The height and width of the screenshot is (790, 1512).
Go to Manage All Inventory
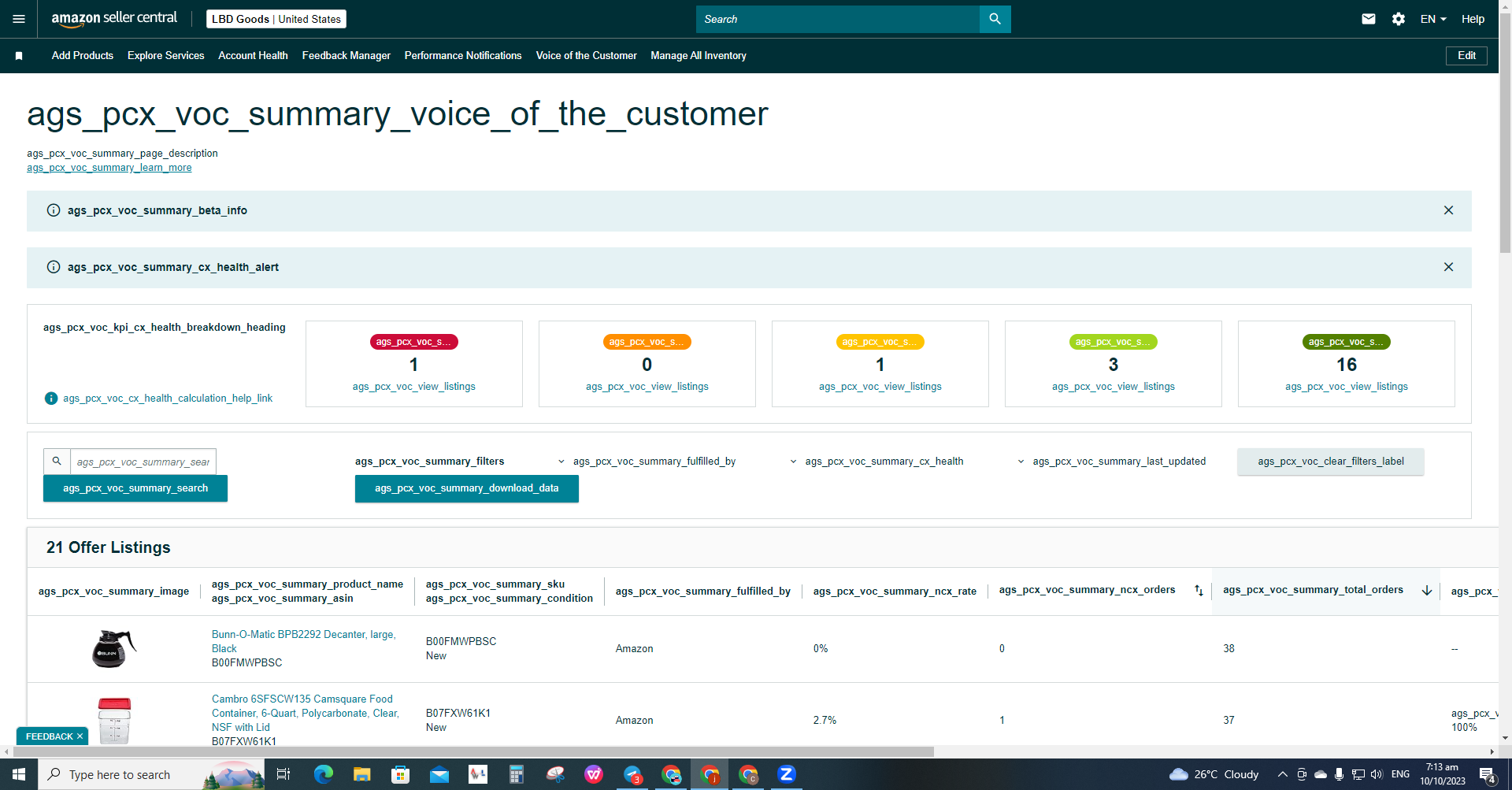click(x=699, y=56)
